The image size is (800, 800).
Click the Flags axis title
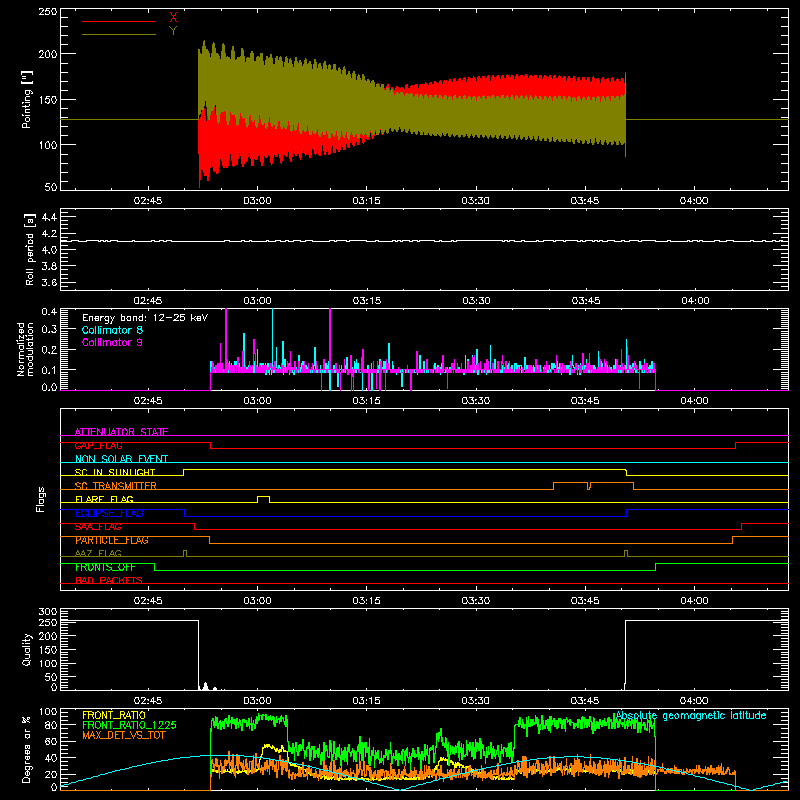[x=40, y=500]
